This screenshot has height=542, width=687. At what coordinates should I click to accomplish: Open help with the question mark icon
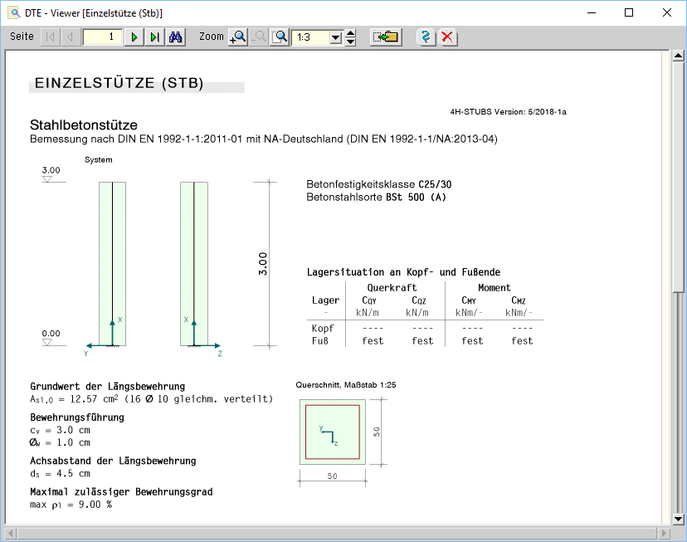tap(426, 37)
